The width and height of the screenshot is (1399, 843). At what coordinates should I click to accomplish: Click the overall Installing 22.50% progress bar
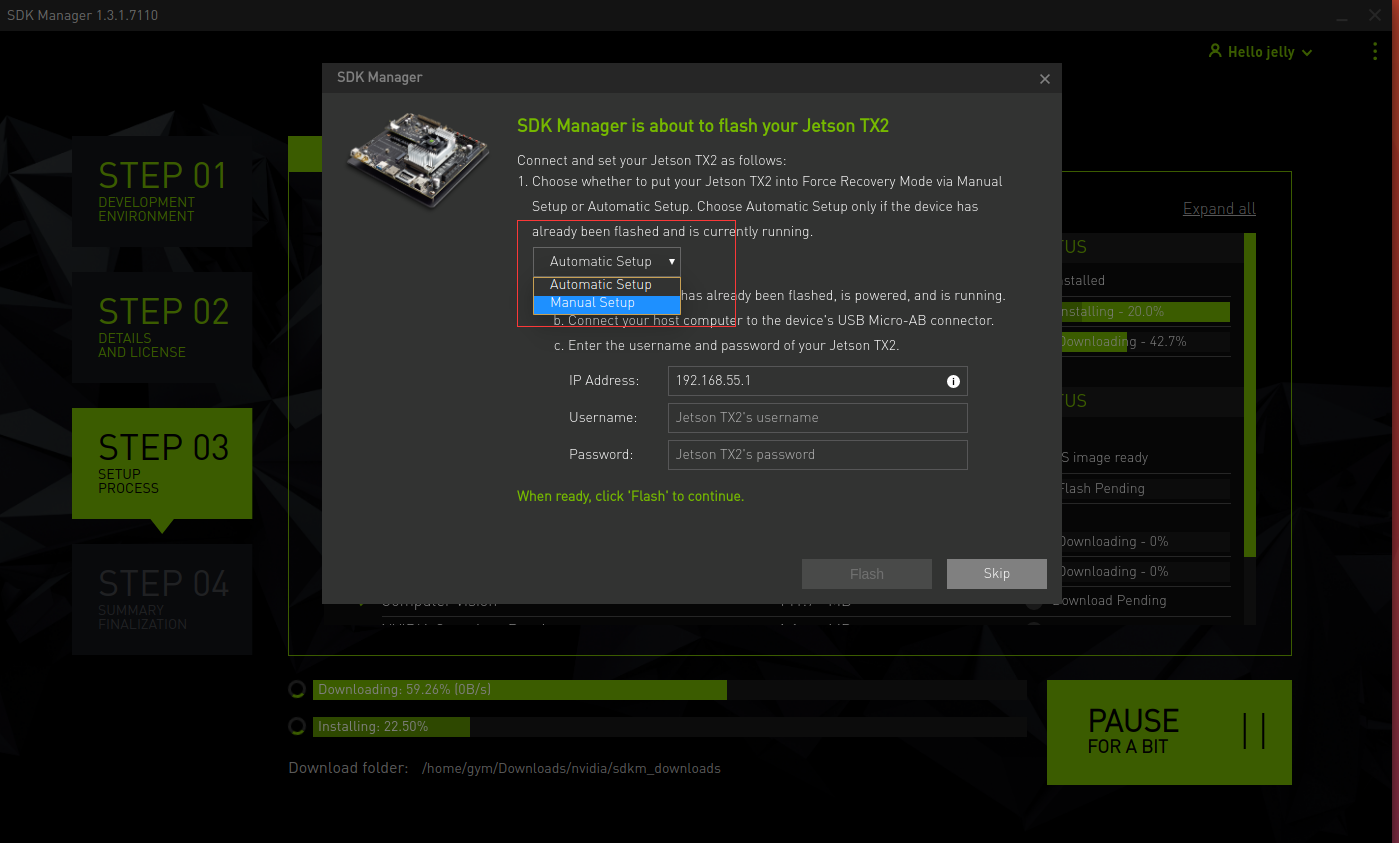click(x=669, y=727)
